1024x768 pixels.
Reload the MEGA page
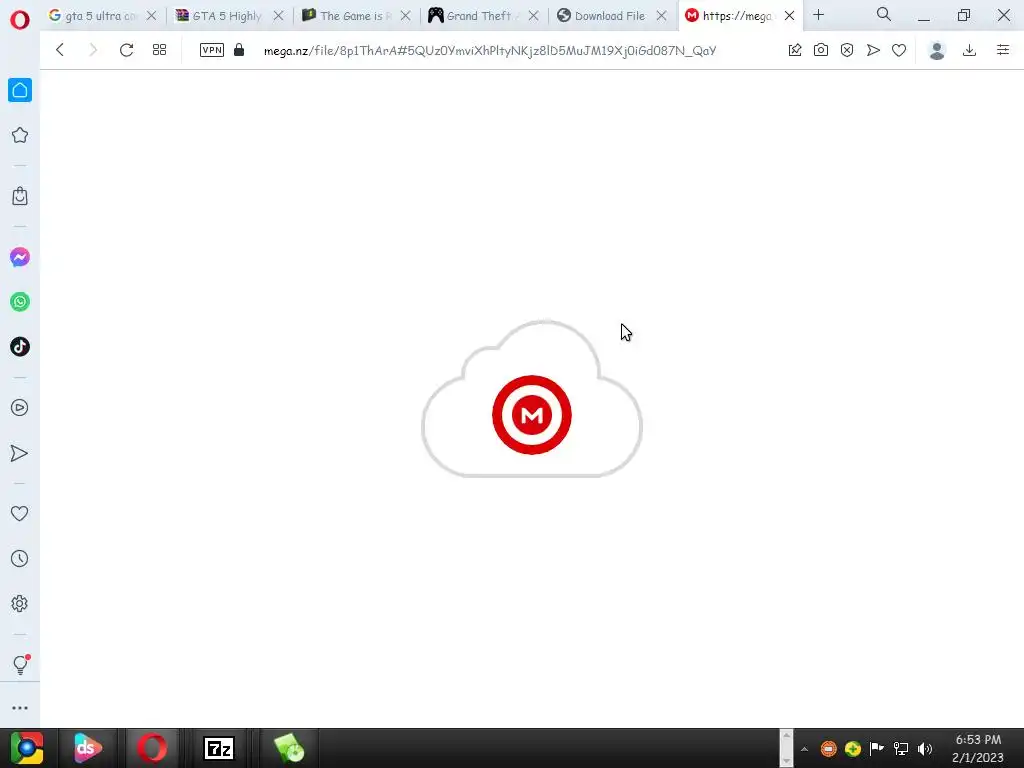pos(127,50)
